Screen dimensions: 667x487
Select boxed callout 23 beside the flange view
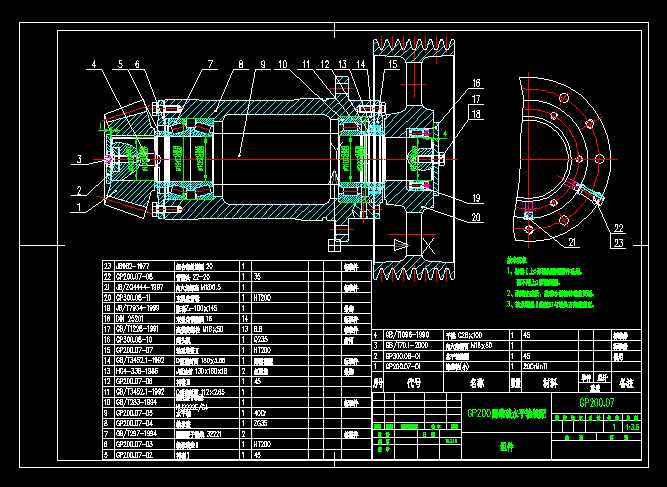(618, 243)
